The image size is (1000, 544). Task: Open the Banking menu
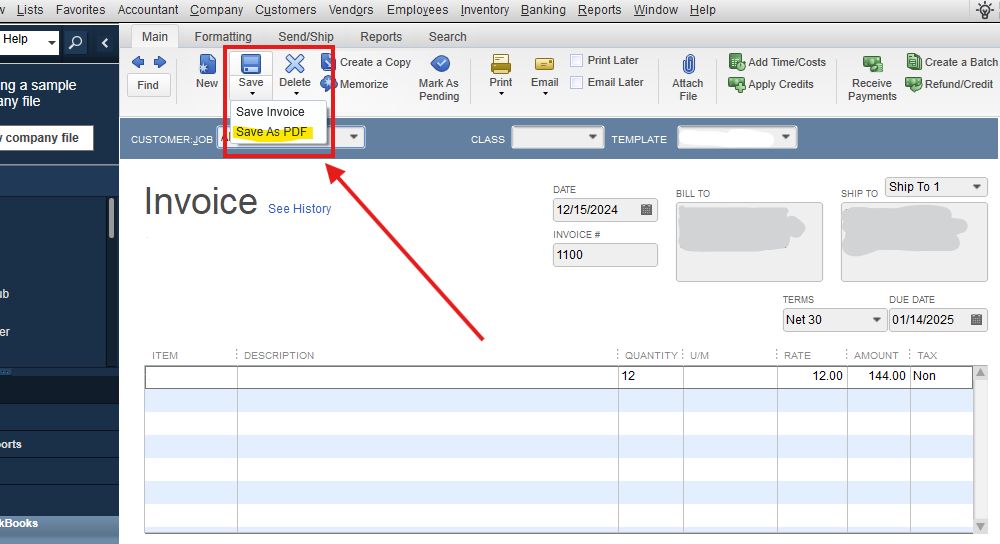point(543,10)
